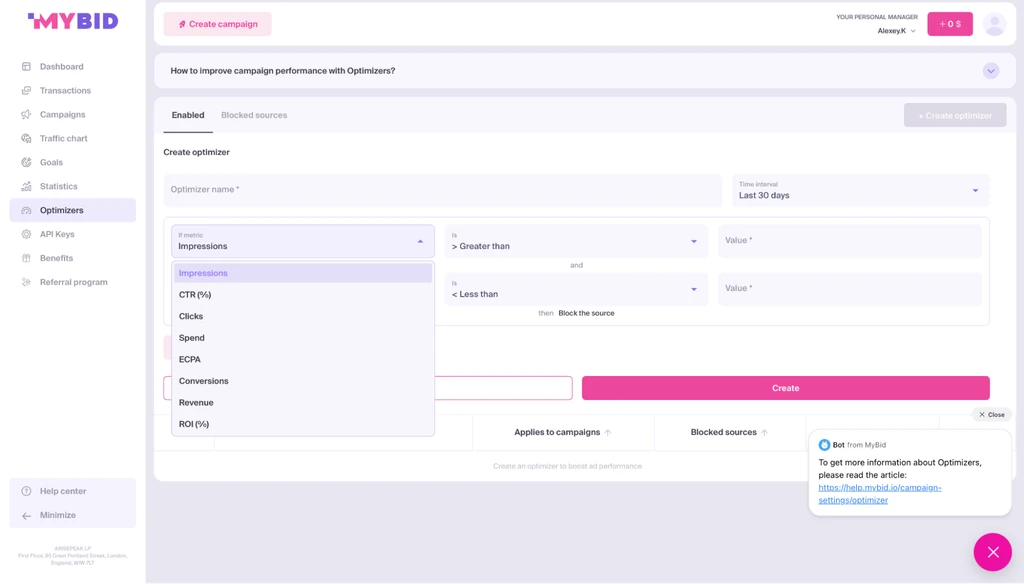Click the Value field for Less than
The height and width of the screenshot is (584, 1024).
click(x=850, y=289)
